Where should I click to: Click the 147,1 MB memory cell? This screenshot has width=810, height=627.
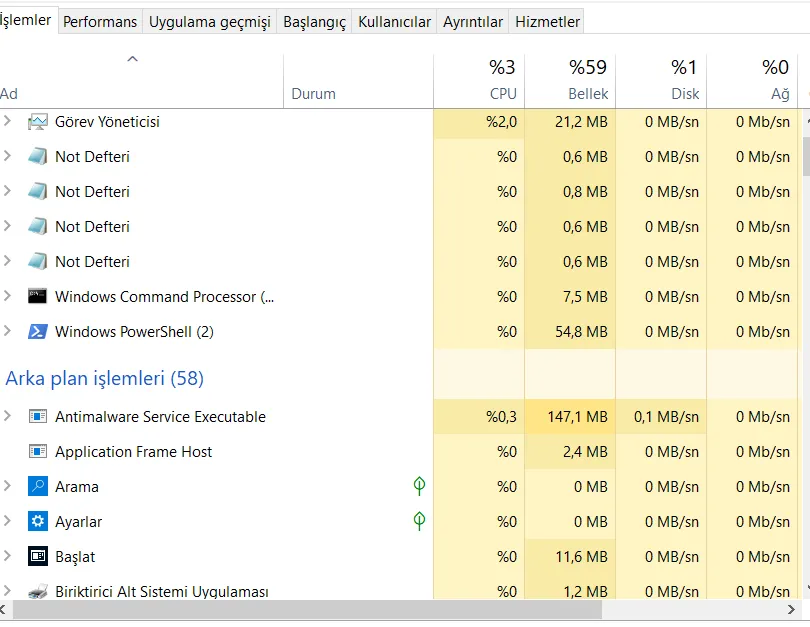point(570,416)
